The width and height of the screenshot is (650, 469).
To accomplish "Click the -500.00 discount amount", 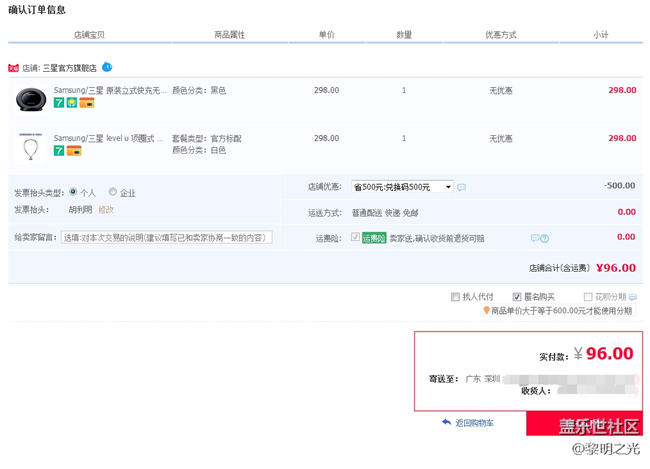I will (x=619, y=186).
